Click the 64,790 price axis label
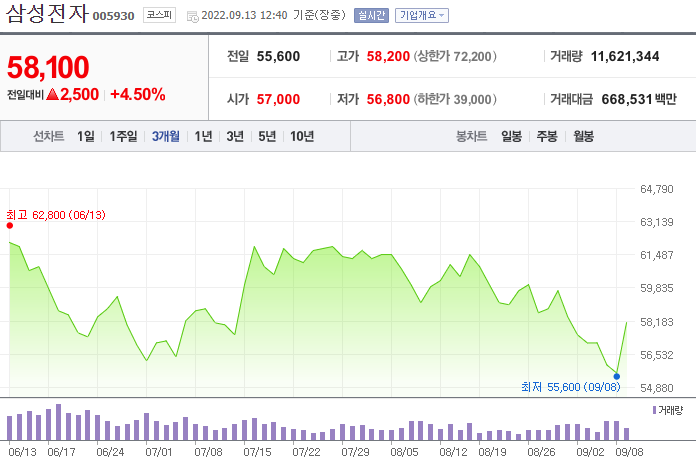This screenshot has height=463, width=696. point(657,189)
